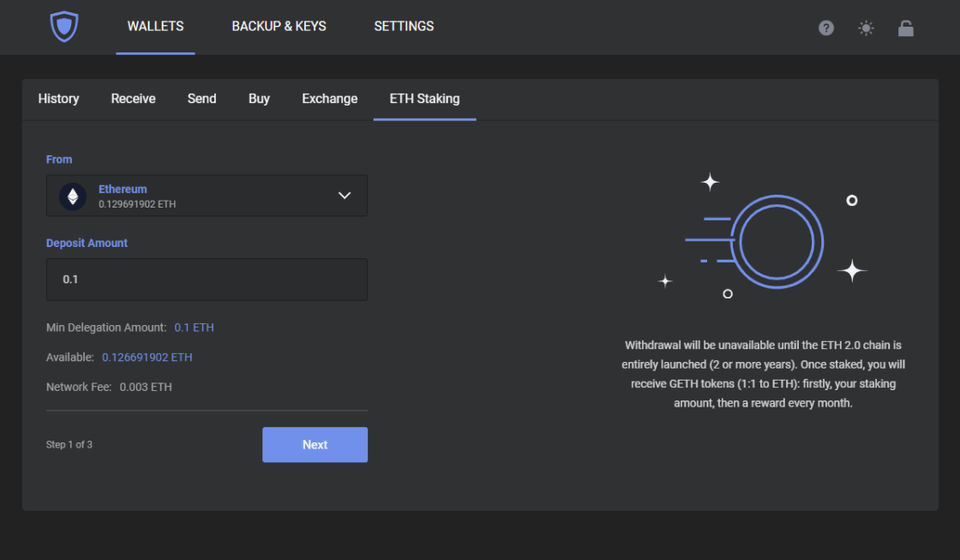Screen dimensions: 960x560
Task: Click the Ethereum coin icon
Action: (x=72, y=196)
